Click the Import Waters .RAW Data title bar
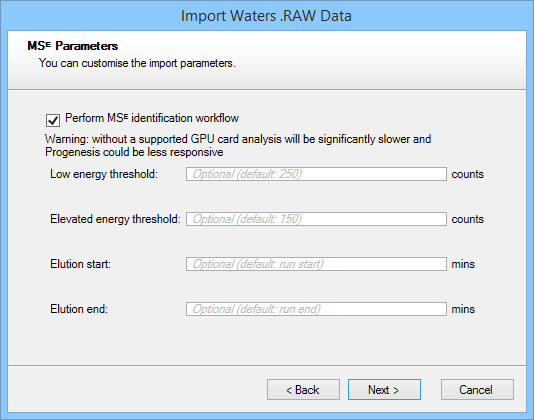The image size is (534, 420). pyautogui.click(x=266, y=16)
